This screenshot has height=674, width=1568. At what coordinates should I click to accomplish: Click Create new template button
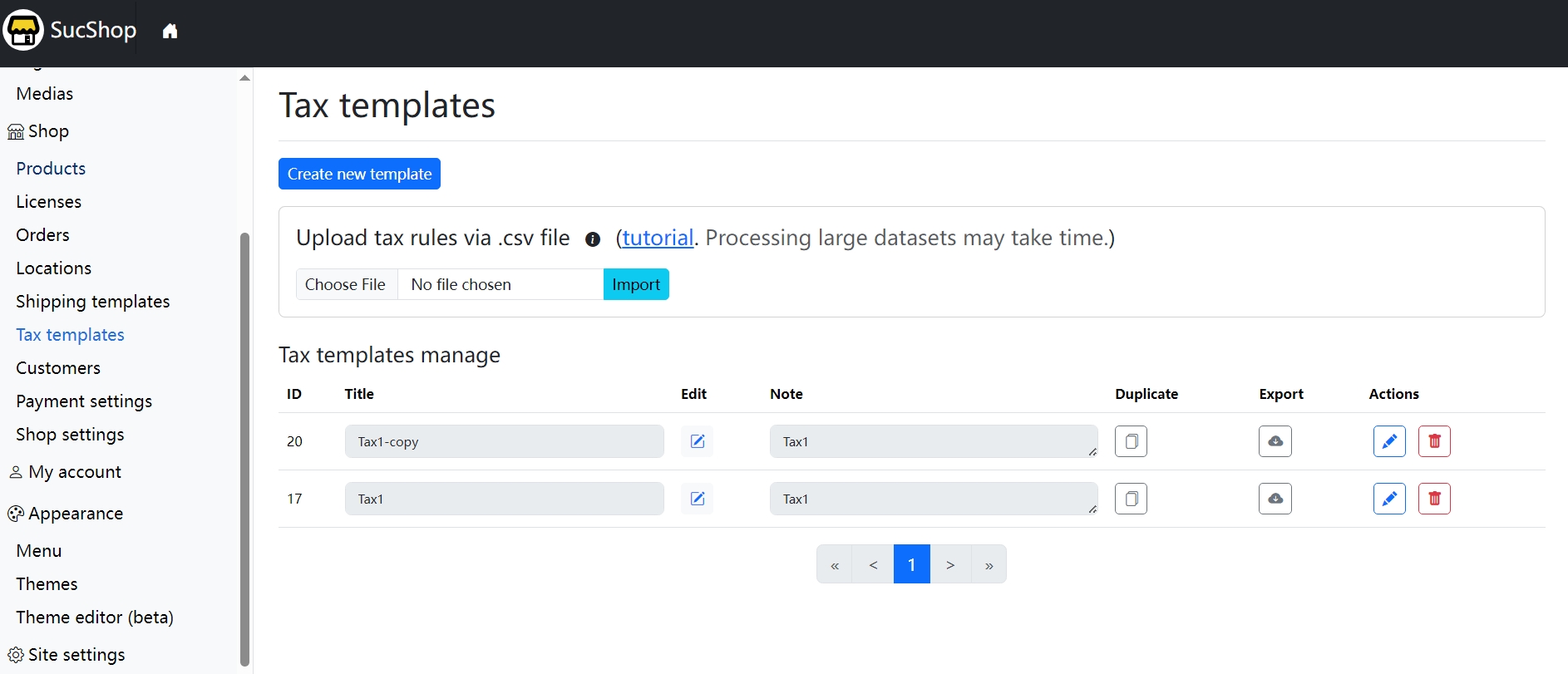(x=359, y=174)
